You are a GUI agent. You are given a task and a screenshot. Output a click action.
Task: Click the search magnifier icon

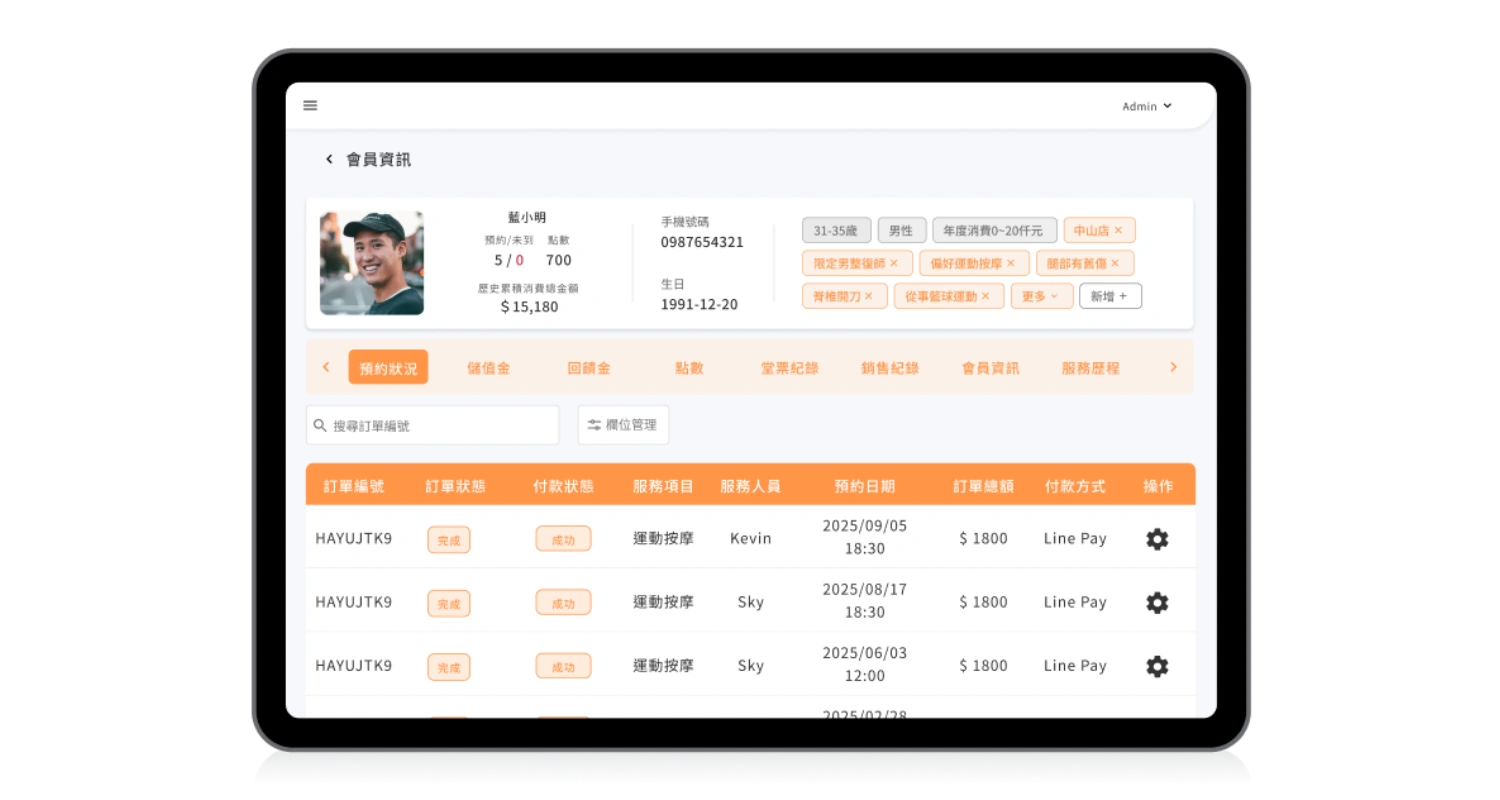tap(320, 425)
